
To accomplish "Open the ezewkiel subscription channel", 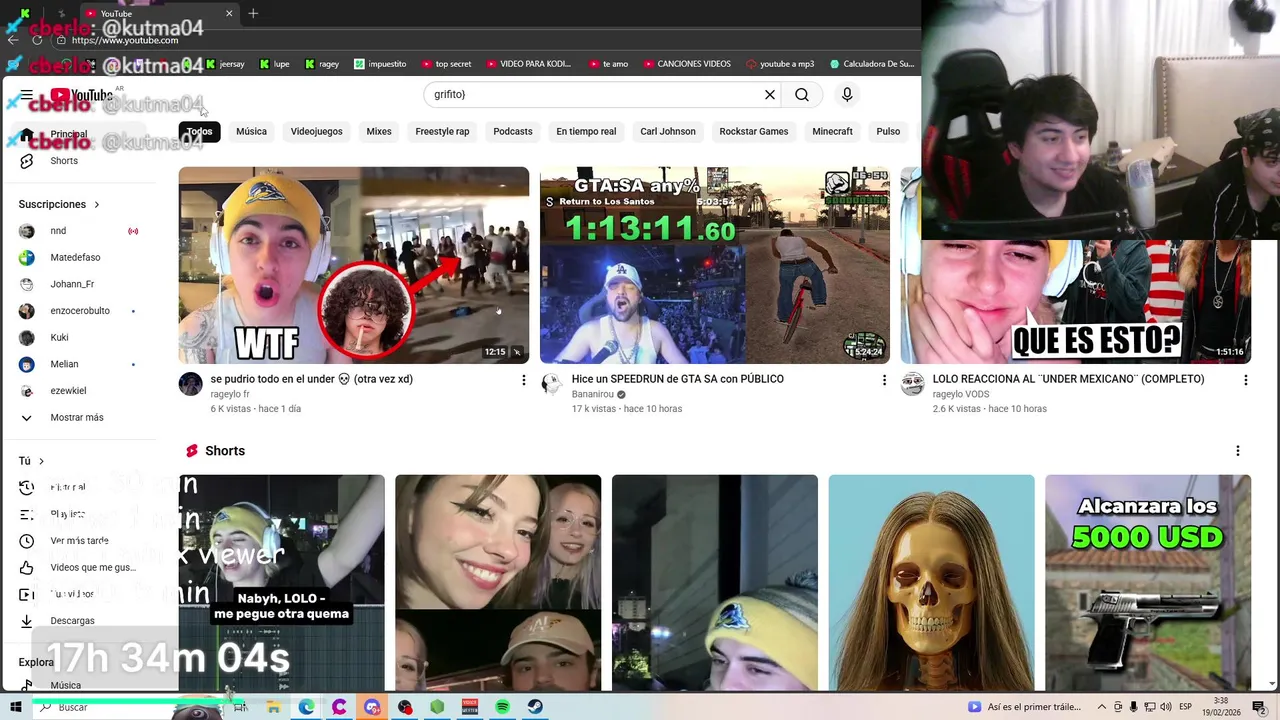I will tap(80, 391).
